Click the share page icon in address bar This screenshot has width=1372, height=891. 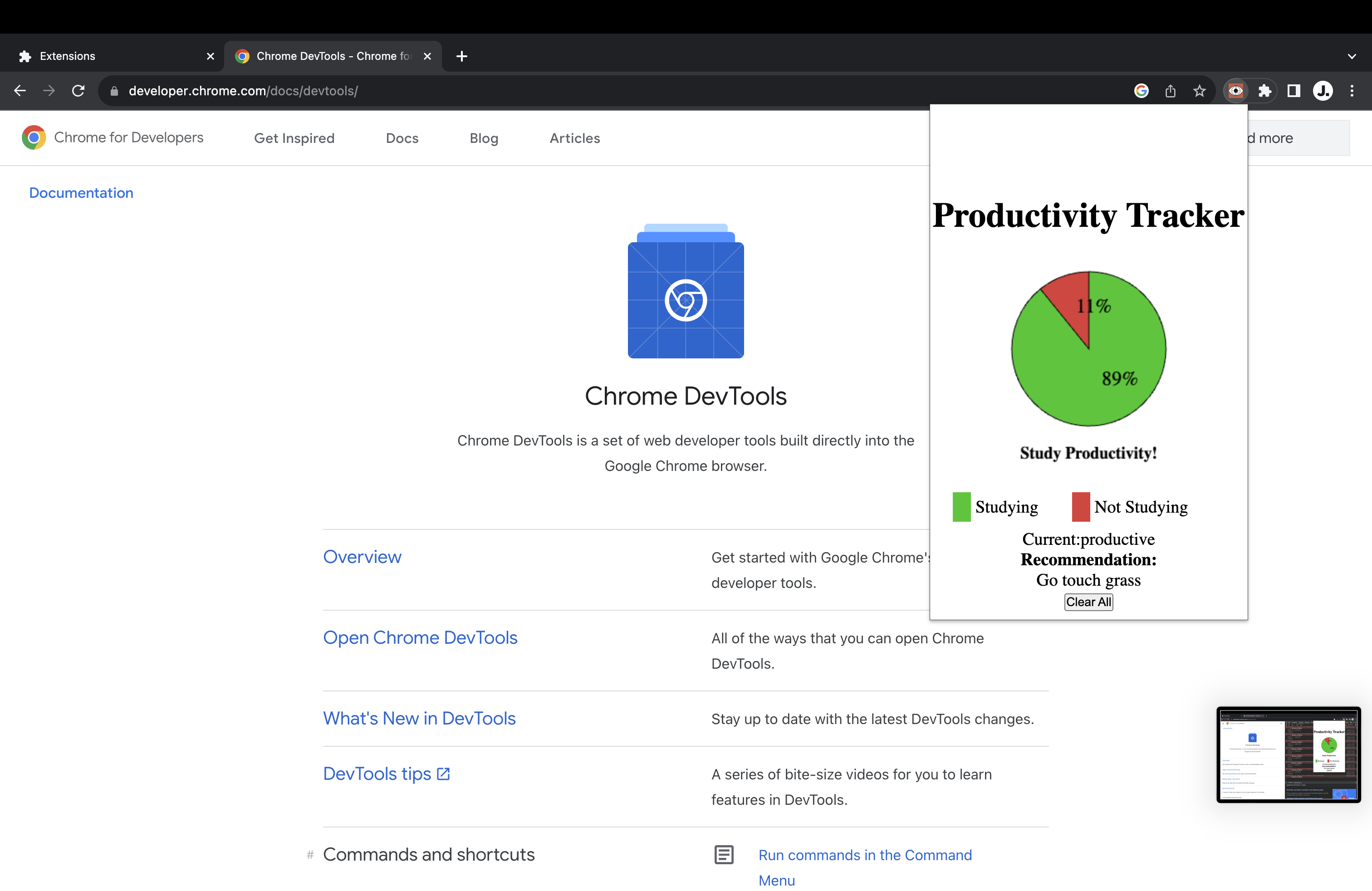click(x=1170, y=90)
